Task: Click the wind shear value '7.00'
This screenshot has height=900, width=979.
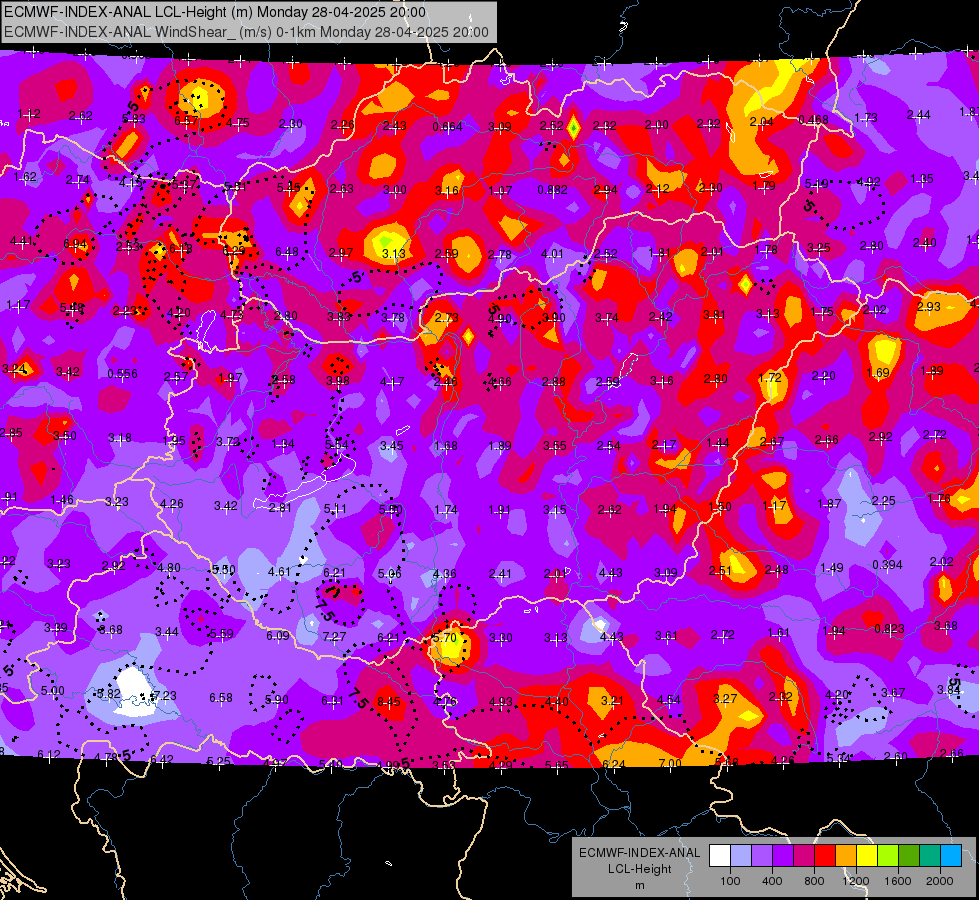Action: (670, 763)
